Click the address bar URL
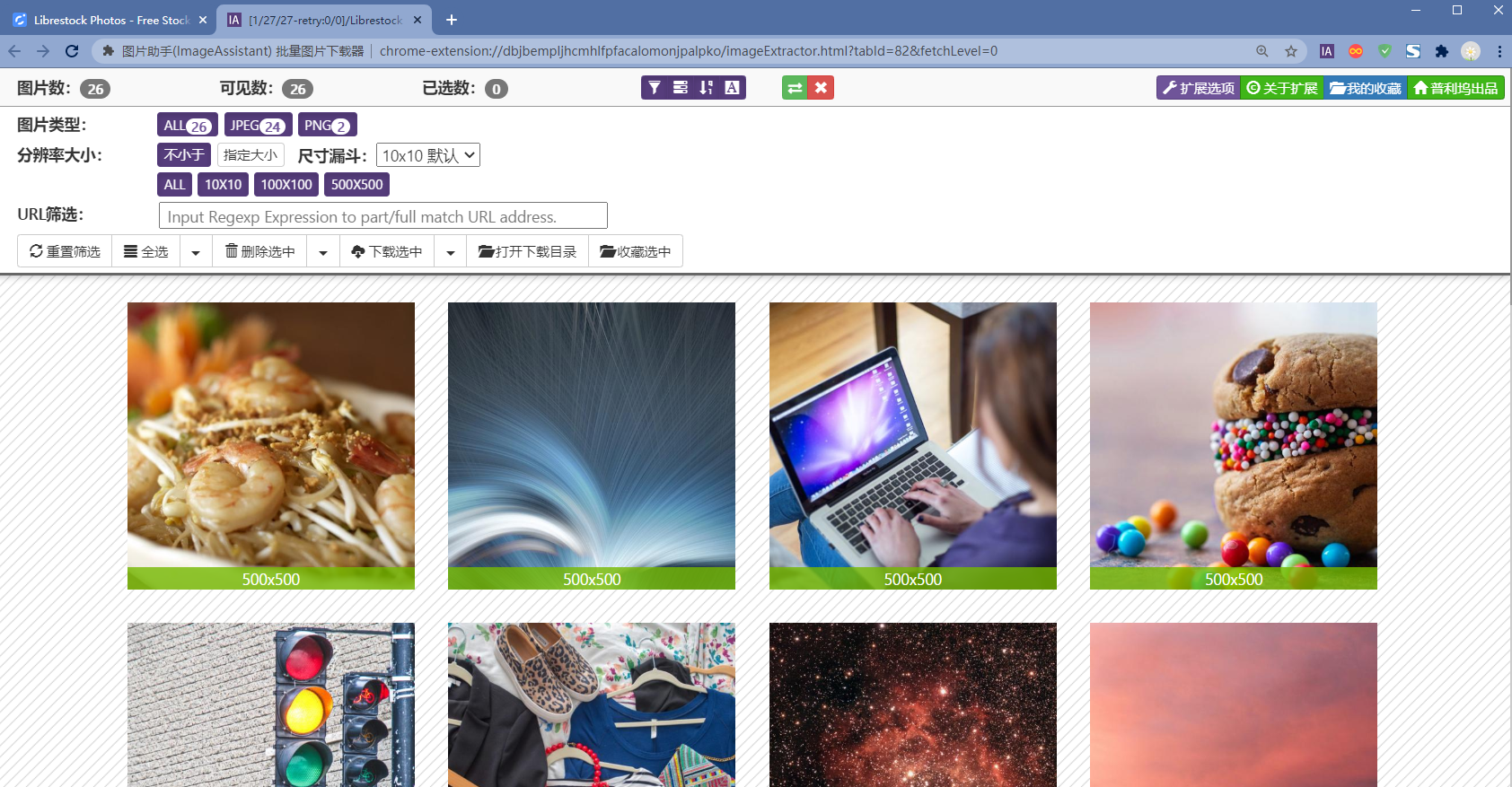The width and height of the screenshot is (1512, 787). 688,51
